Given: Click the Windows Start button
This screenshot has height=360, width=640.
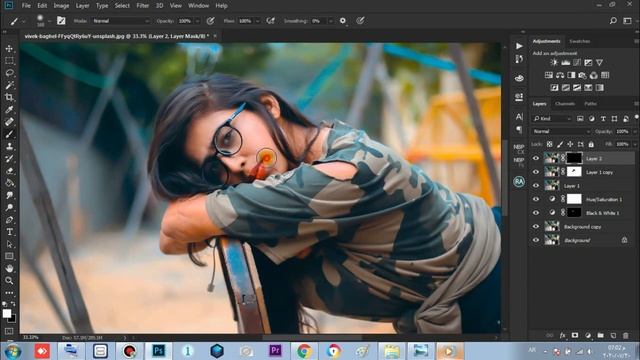Looking at the screenshot, I should tap(13, 351).
